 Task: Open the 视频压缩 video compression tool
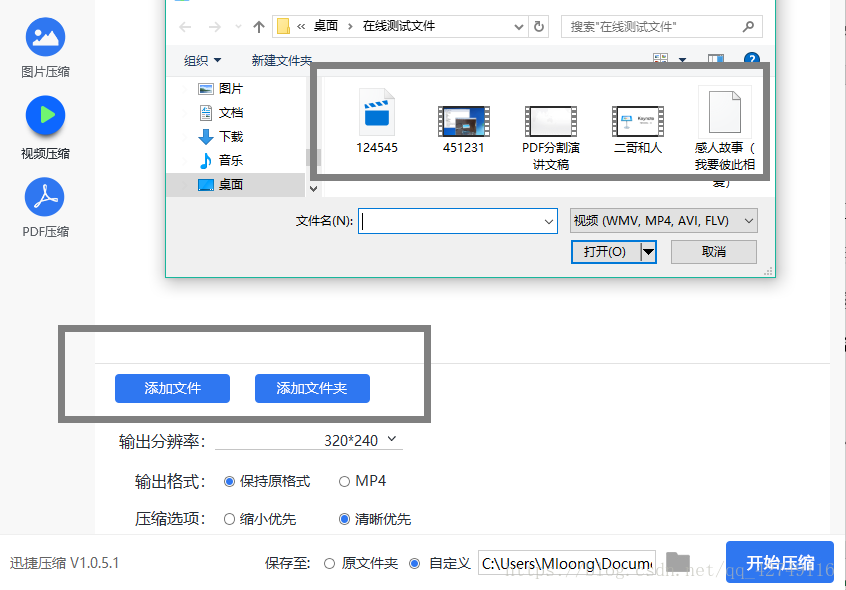pos(45,128)
